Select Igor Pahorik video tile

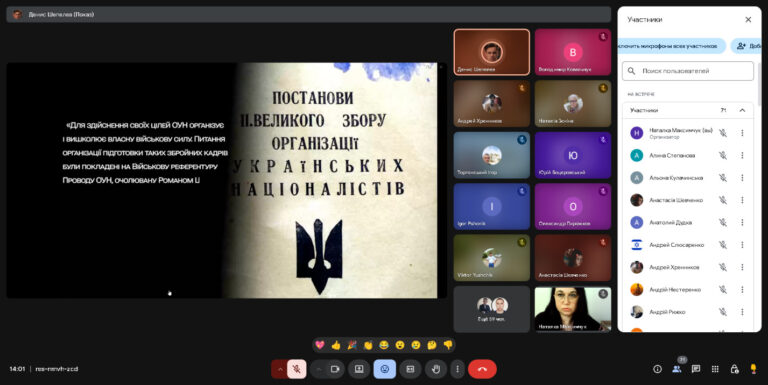point(492,206)
